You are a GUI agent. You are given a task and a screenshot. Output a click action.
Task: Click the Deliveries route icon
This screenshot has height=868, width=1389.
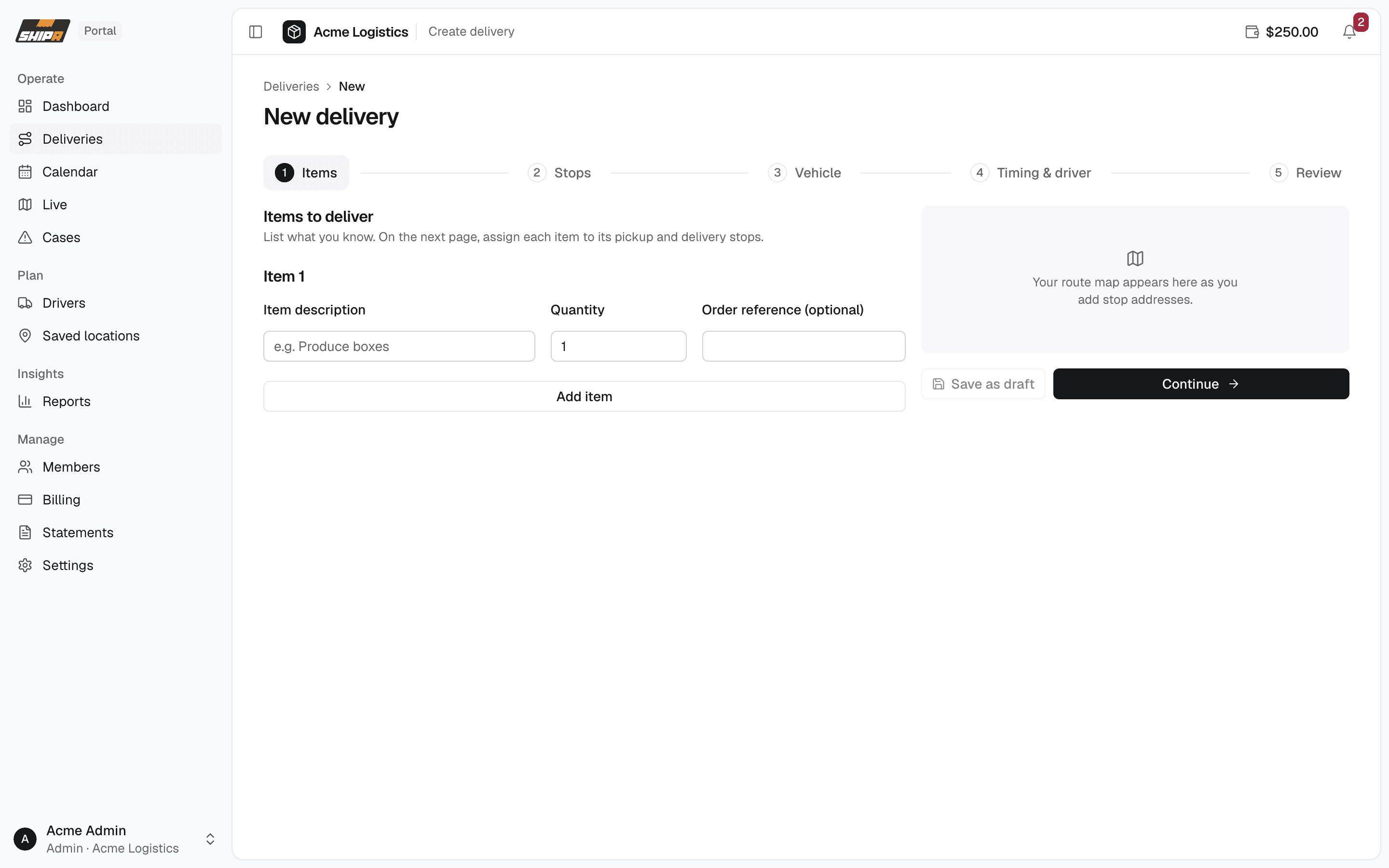tap(25, 139)
